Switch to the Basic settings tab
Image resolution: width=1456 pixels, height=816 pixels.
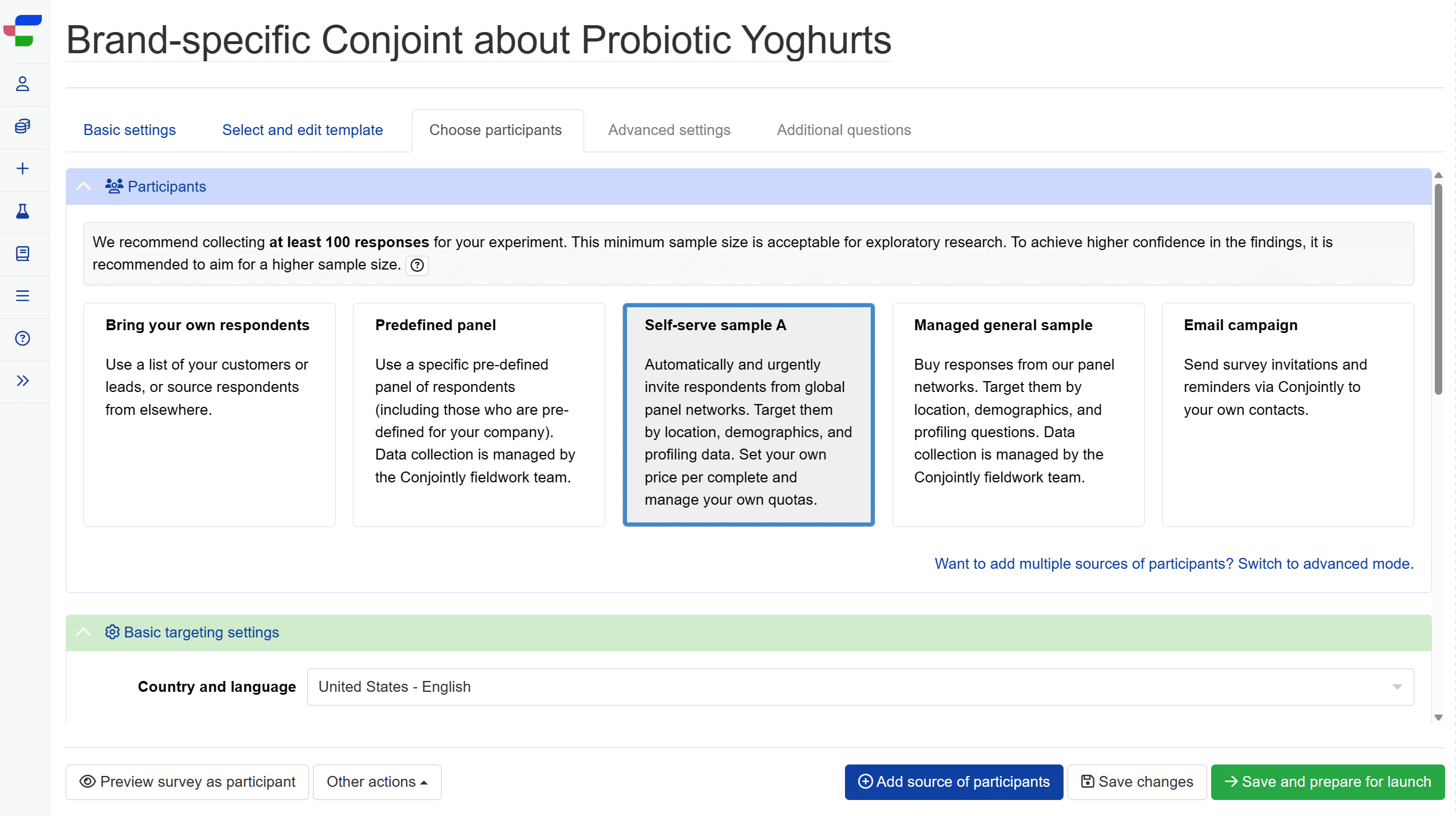pyautogui.click(x=129, y=130)
